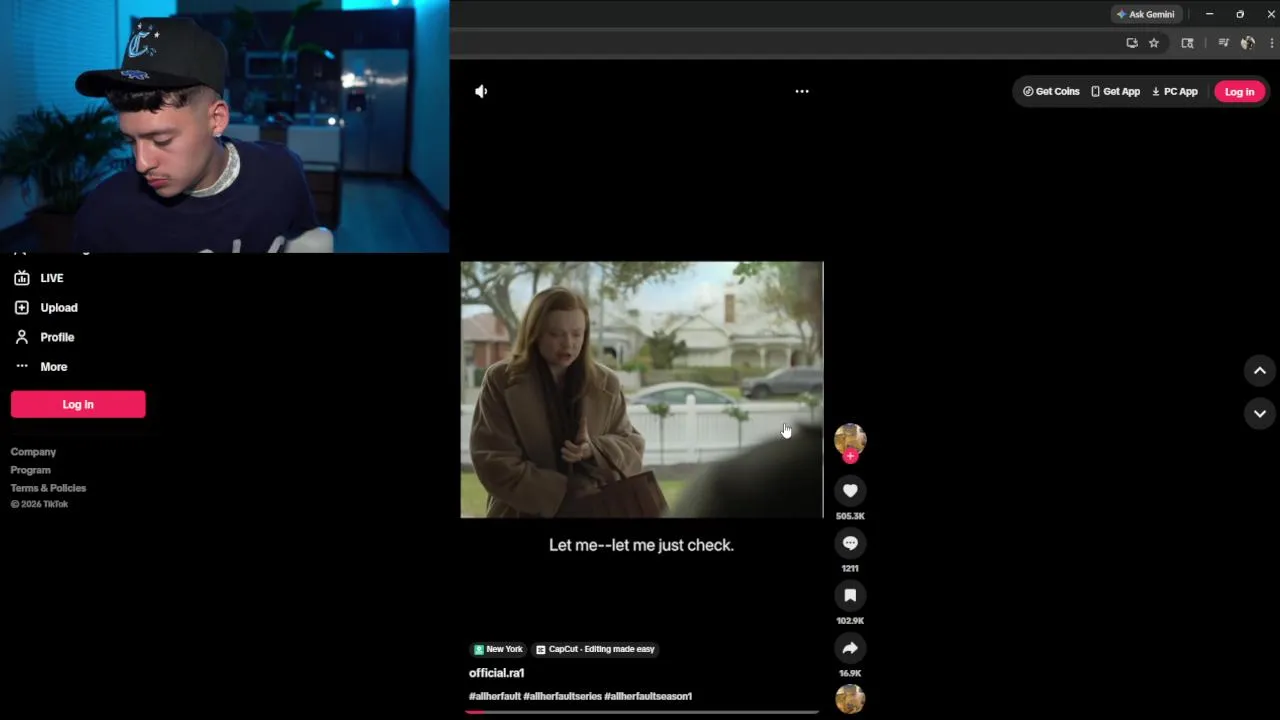Click the #allherfaultseries hashtag
This screenshot has height=720, width=1280.
click(x=562, y=696)
